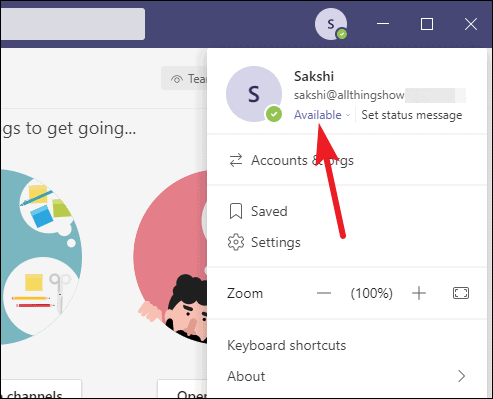The image size is (493, 399).
Task: Click the Sakshi name text
Action: pyautogui.click(x=314, y=76)
